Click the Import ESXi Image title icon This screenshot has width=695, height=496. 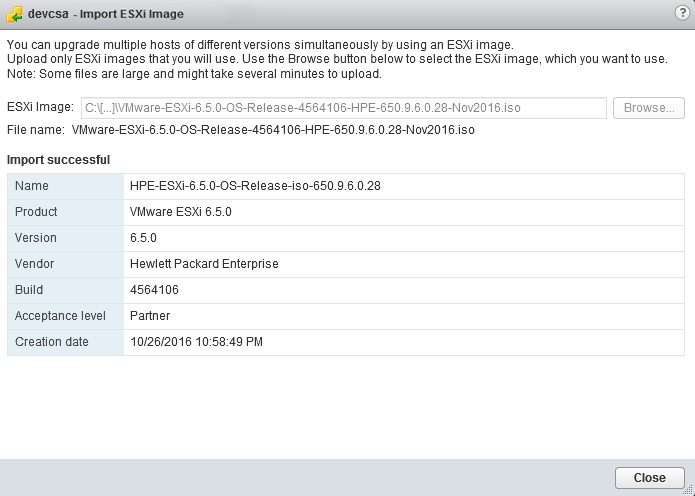tap(15, 14)
